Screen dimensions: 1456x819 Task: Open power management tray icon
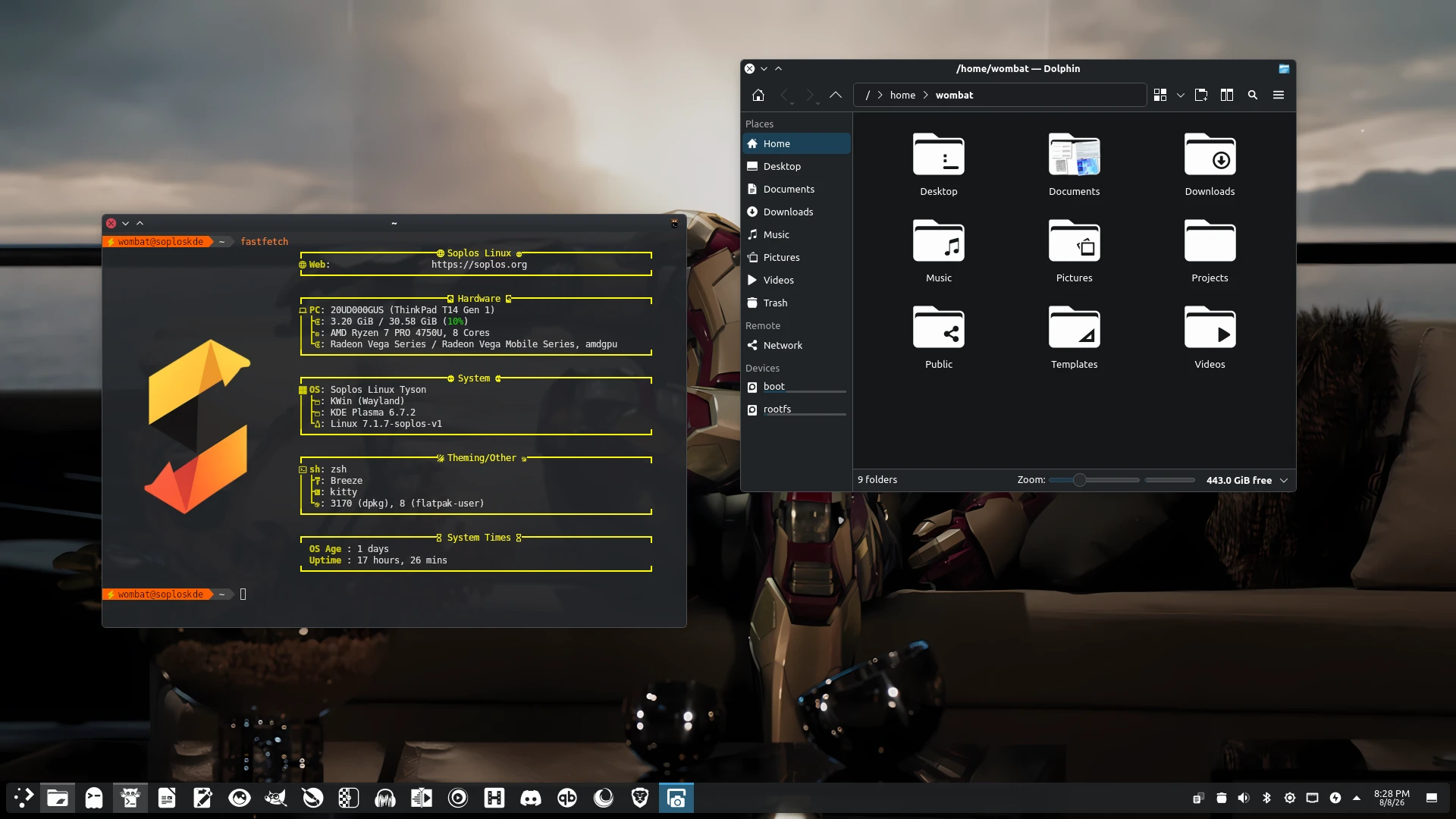point(1335,798)
